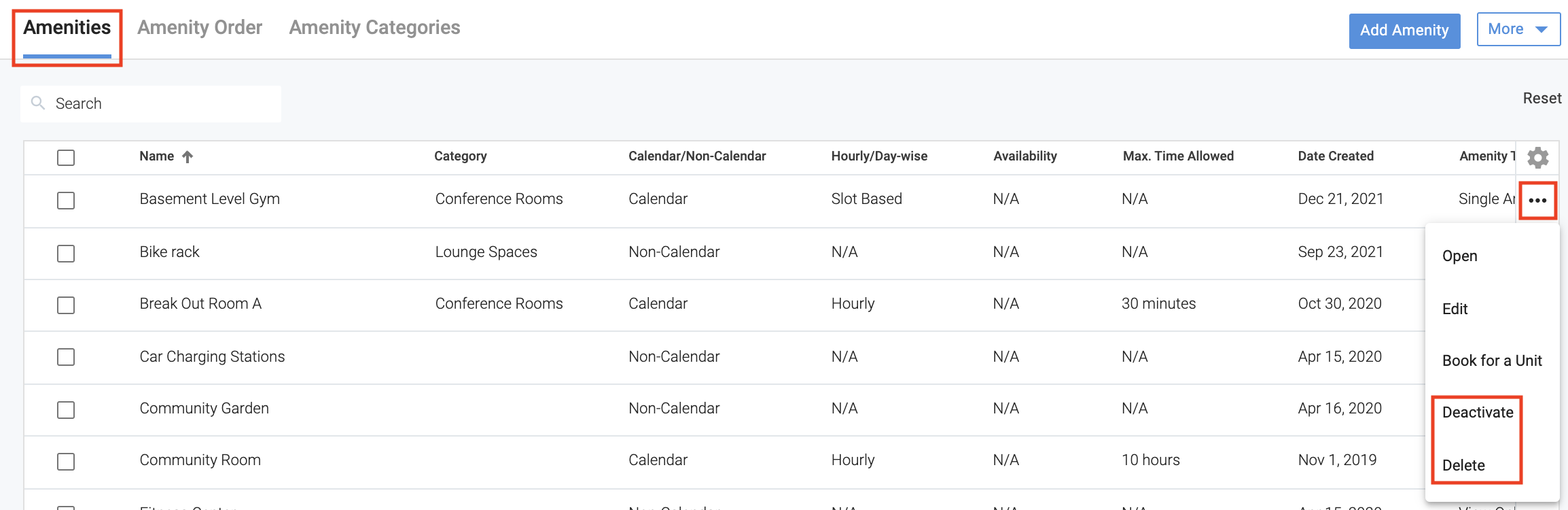Click Edit in the actions menu
1568x510 pixels.
tap(1455, 309)
